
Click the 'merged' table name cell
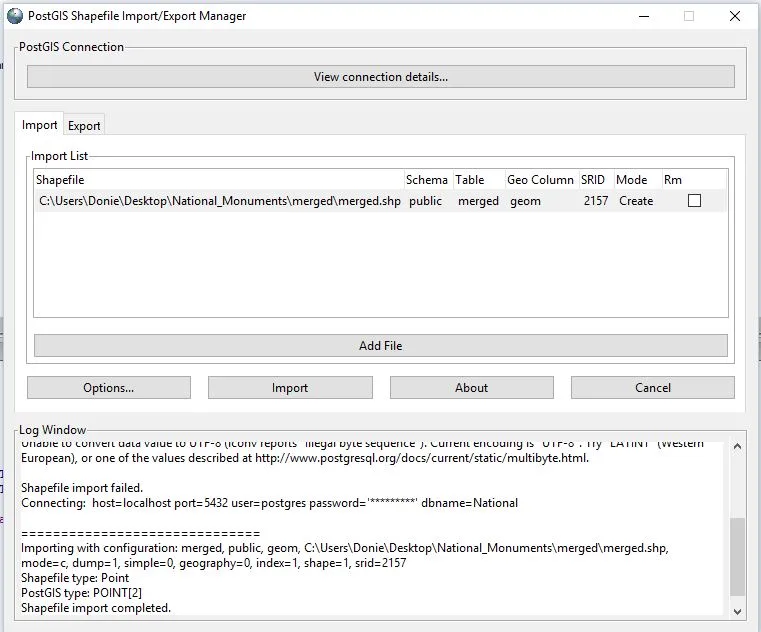(478, 201)
